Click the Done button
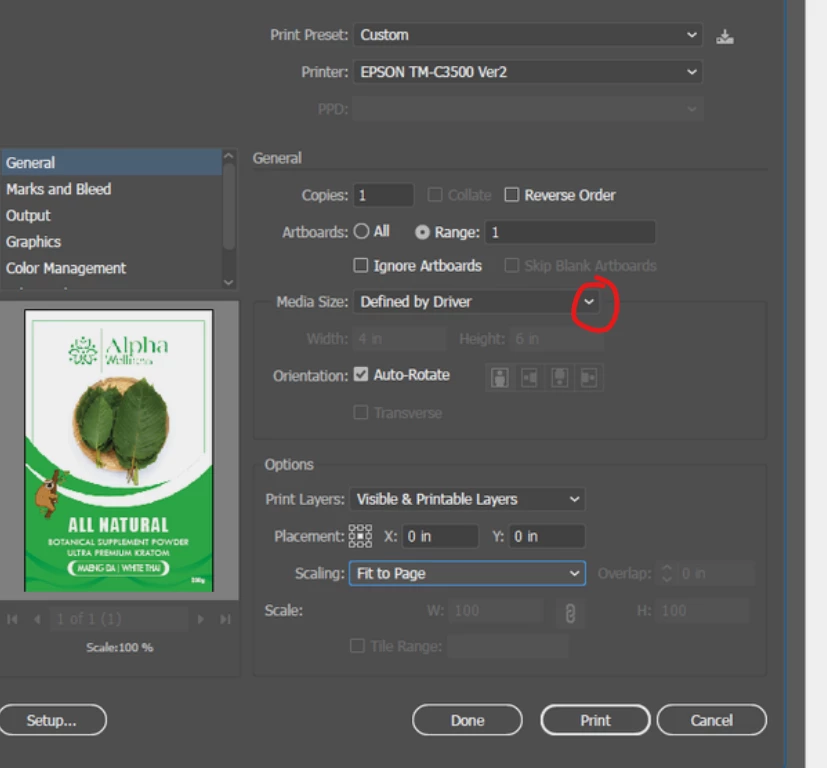The width and height of the screenshot is (827, 768). [x=467, y=720]
